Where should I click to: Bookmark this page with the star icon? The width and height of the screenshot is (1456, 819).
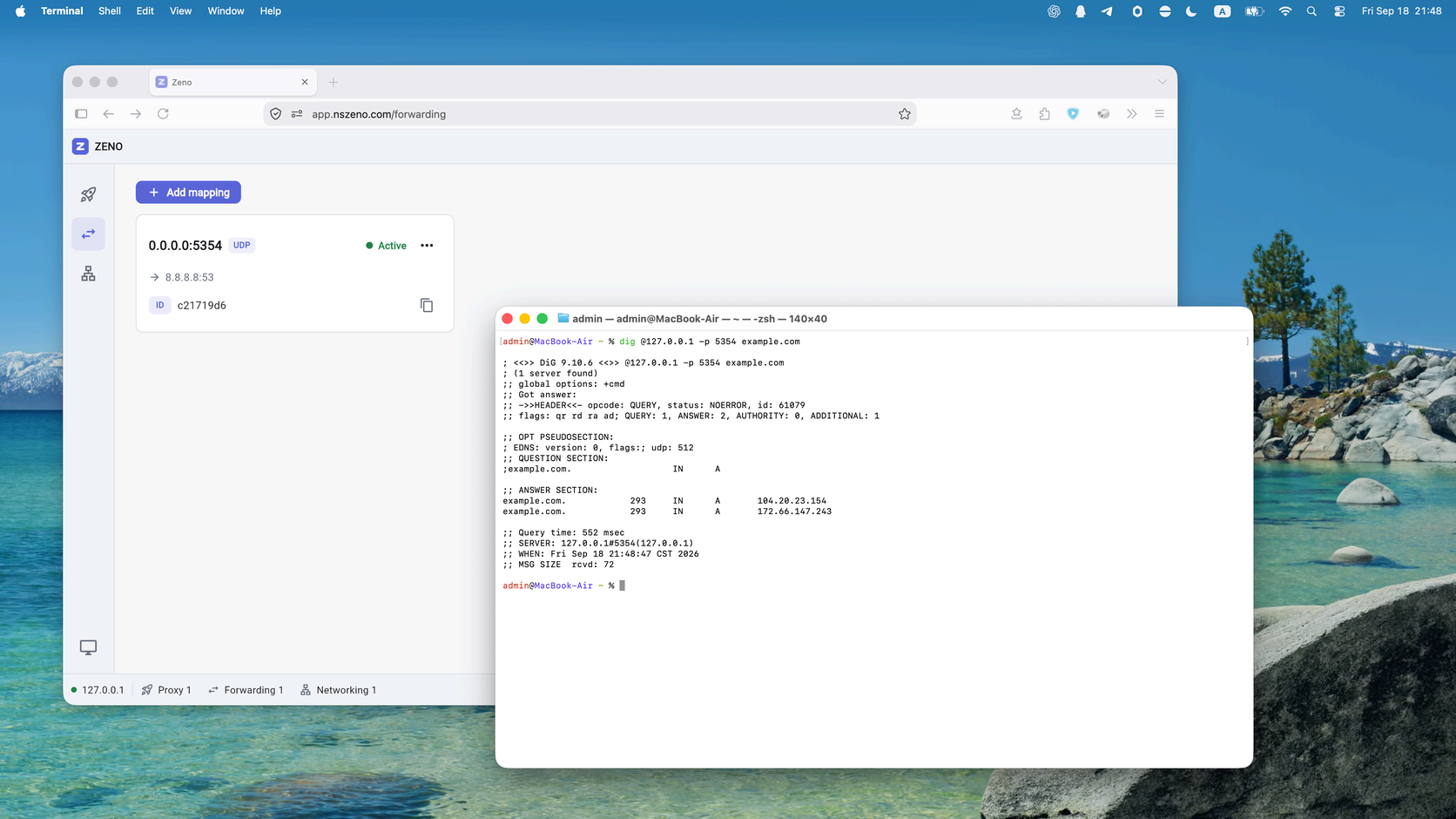(905, 114)
